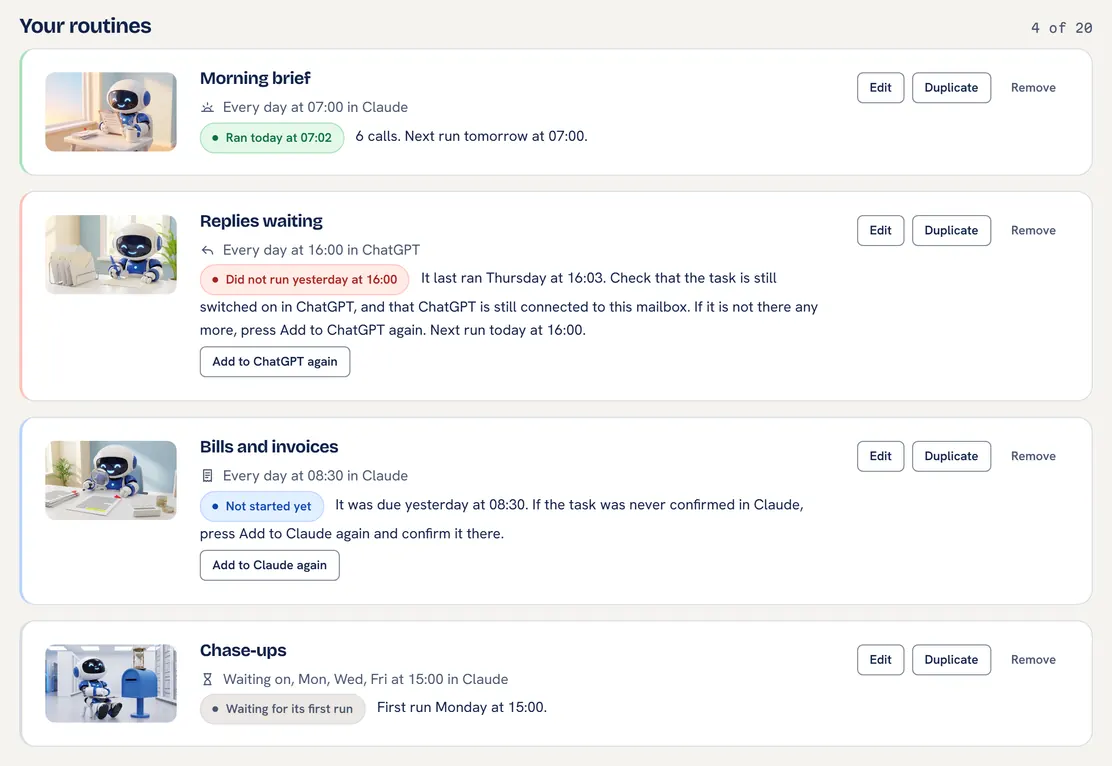Duplicate the Chase-ups routine
The height and width of the screenshot is (766, 1112).
point(951,660)
